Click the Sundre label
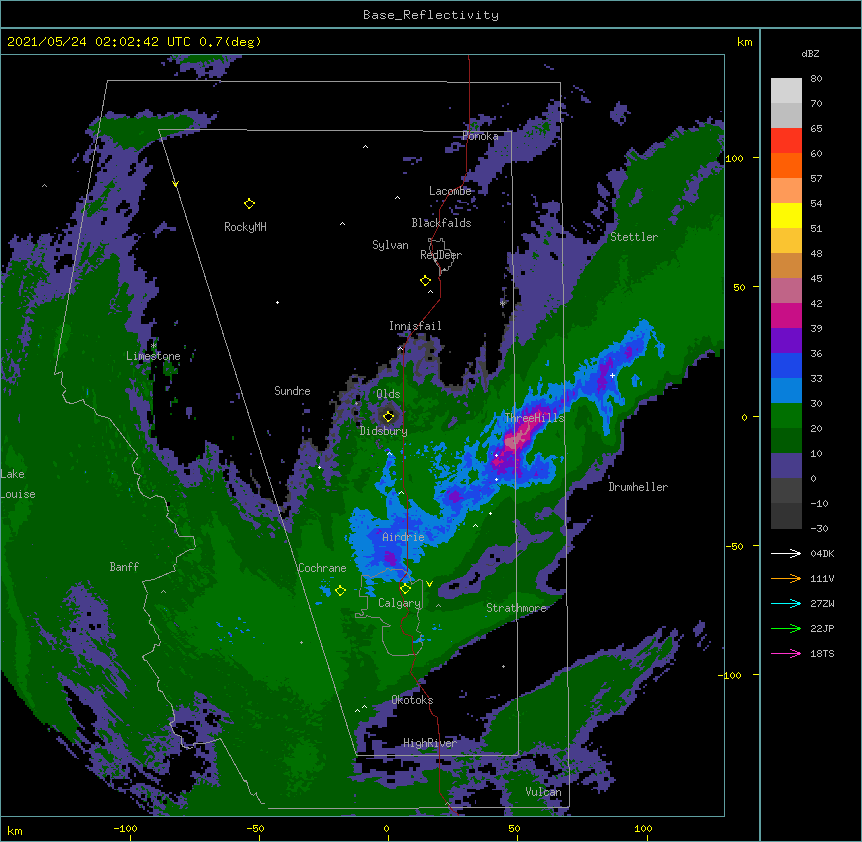 click(x=292, y=391)
